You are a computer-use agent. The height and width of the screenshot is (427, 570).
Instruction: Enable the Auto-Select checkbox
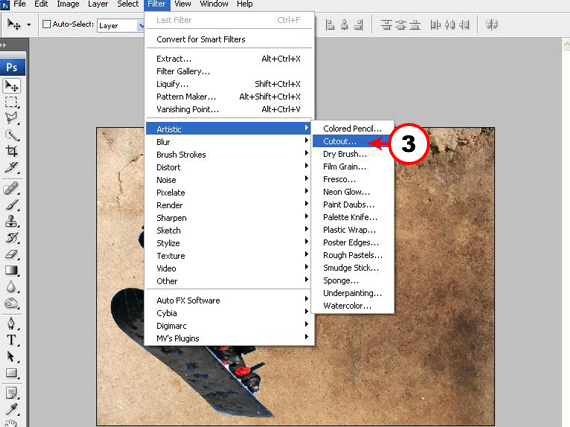(47, 24)
